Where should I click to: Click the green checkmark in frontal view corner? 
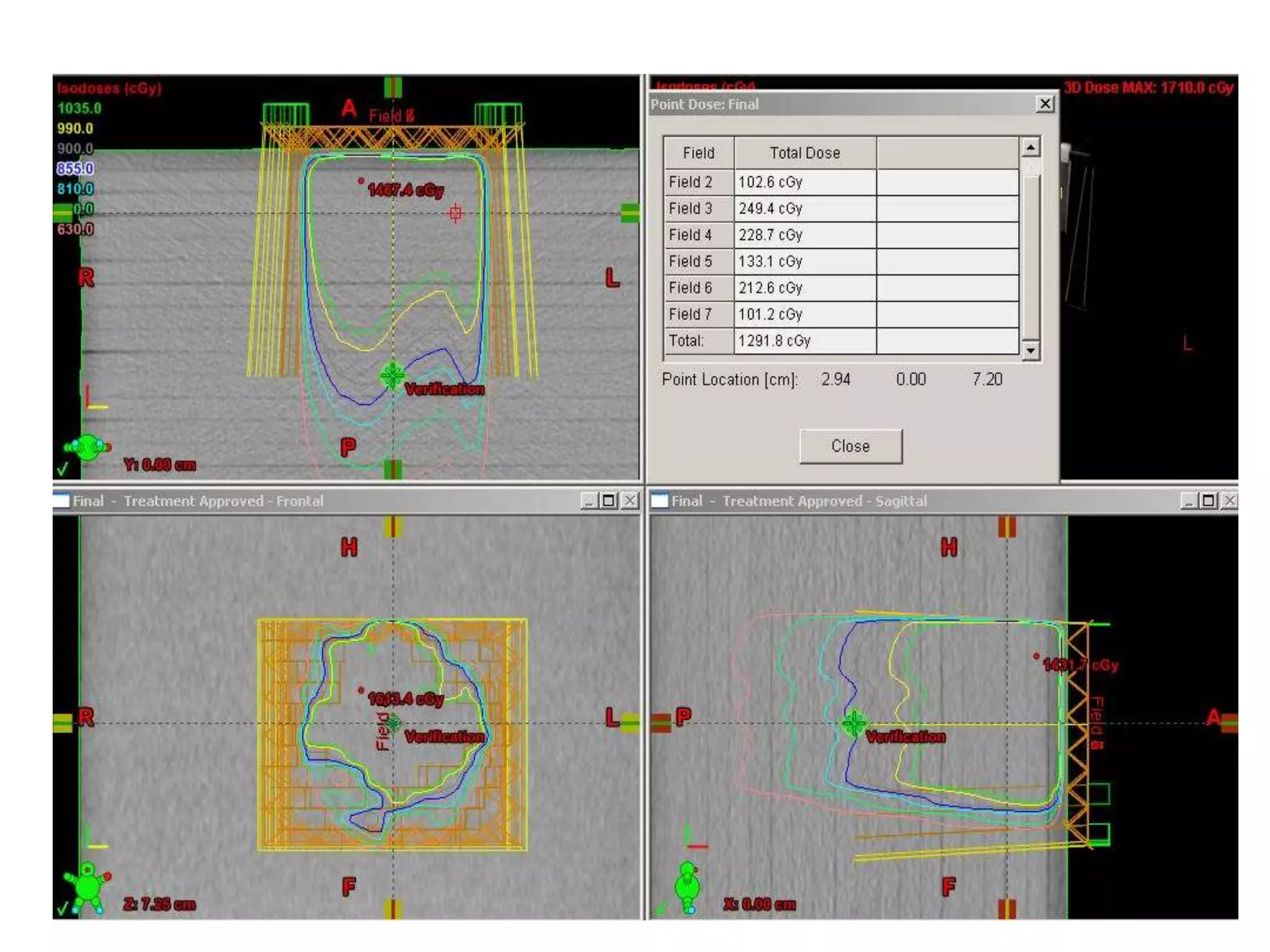pyautogui.click(x=62, y=909)
